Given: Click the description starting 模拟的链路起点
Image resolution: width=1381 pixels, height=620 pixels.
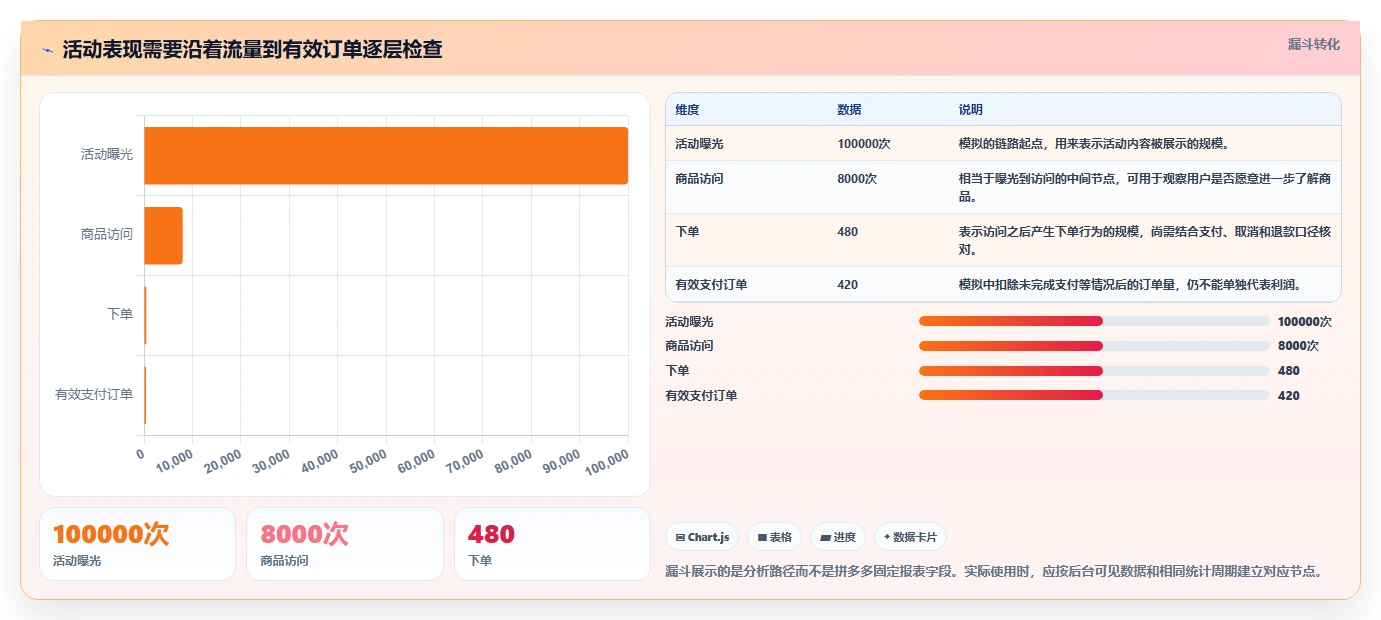Looking at the screenshot, I should click(x=1094, y=144).
